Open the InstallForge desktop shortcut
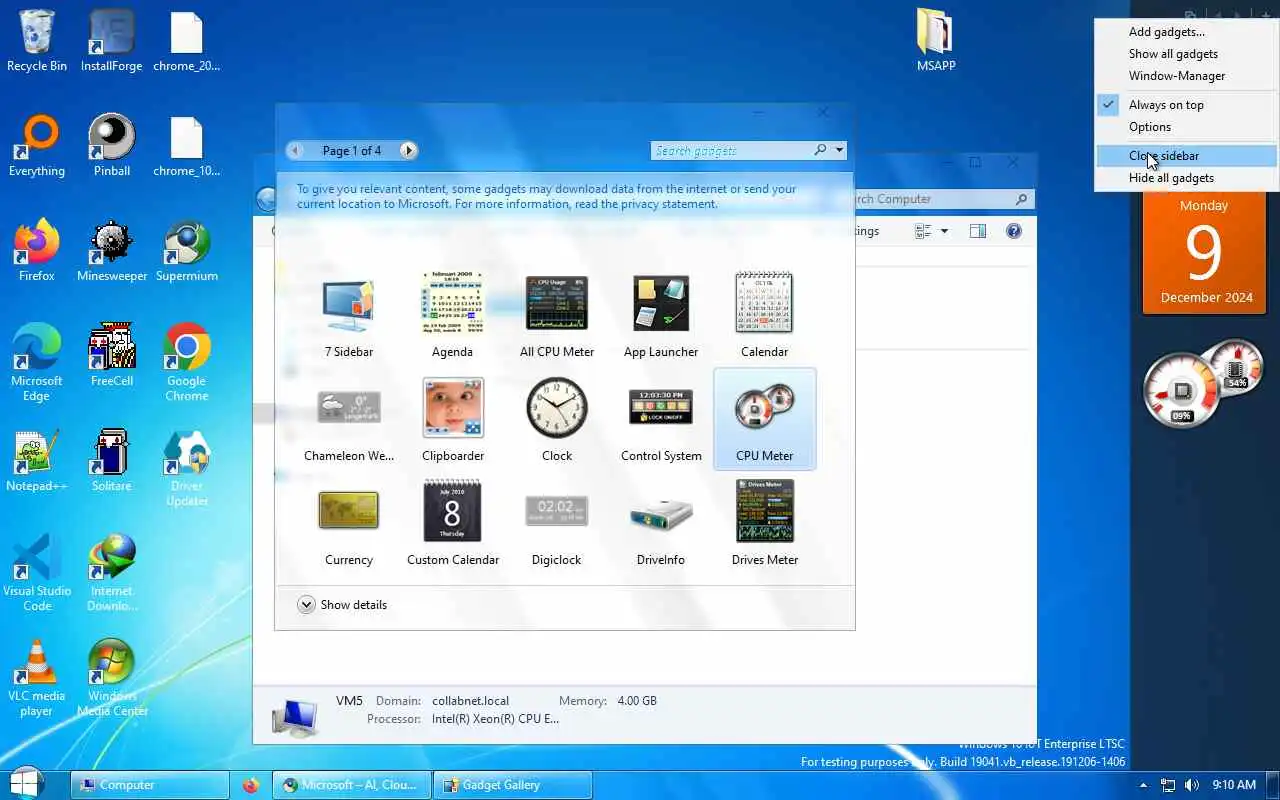Screen dimensions: 1280x800 (112, 41)
